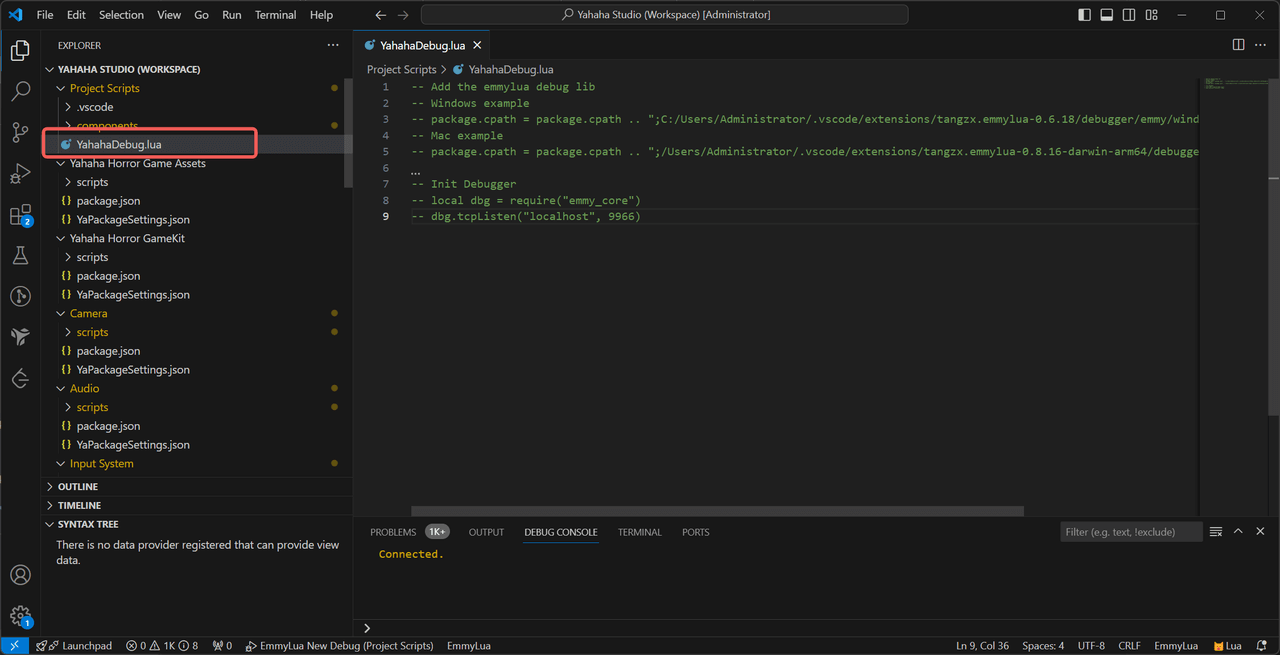Click CRLF line ending selector in status bar
Image resolution: width=1280 pixels, height=655 pixels.
tap(1129, 646)
